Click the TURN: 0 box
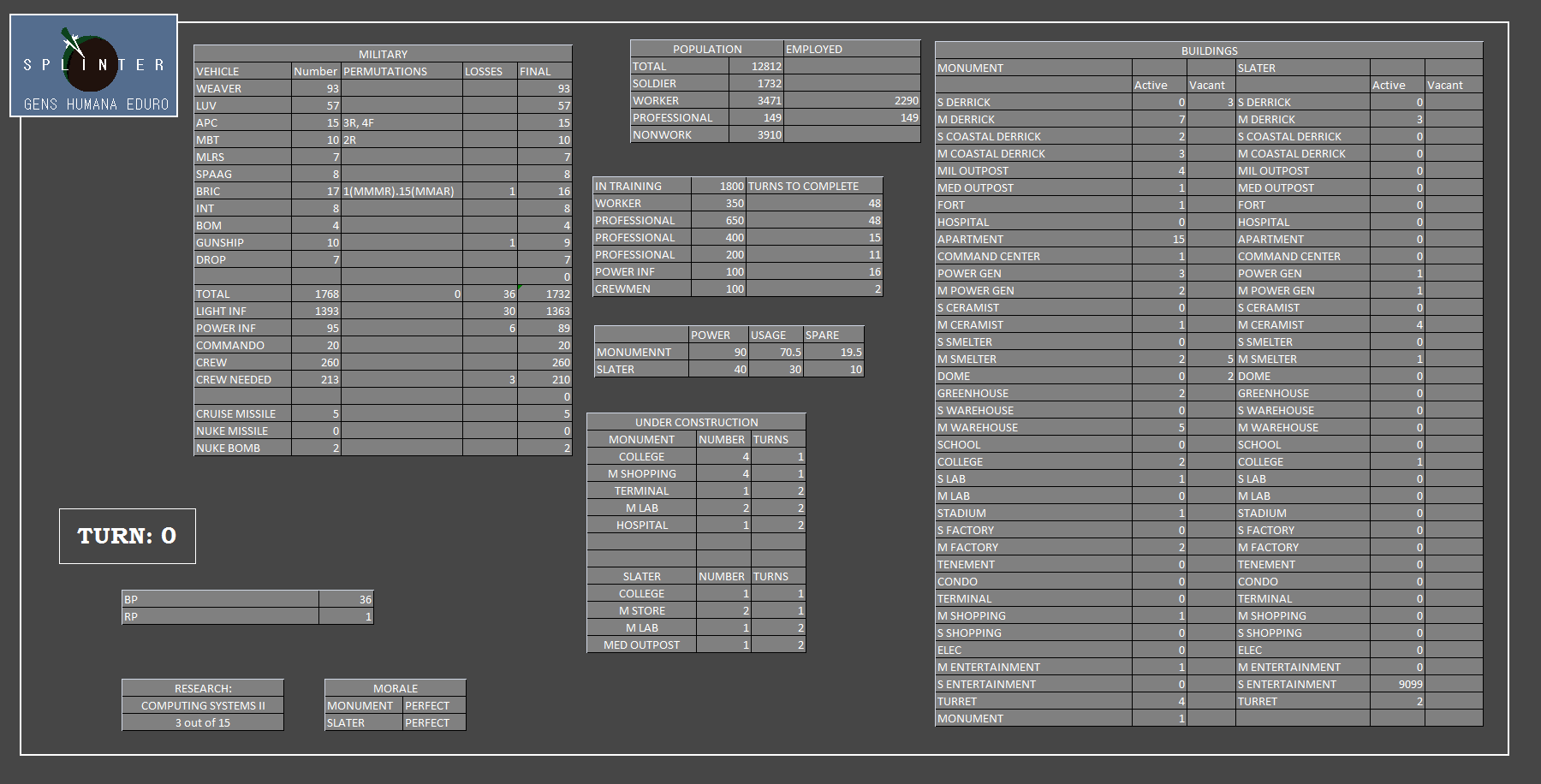Viewport: 1541px width, 784px height. point(127,536)
